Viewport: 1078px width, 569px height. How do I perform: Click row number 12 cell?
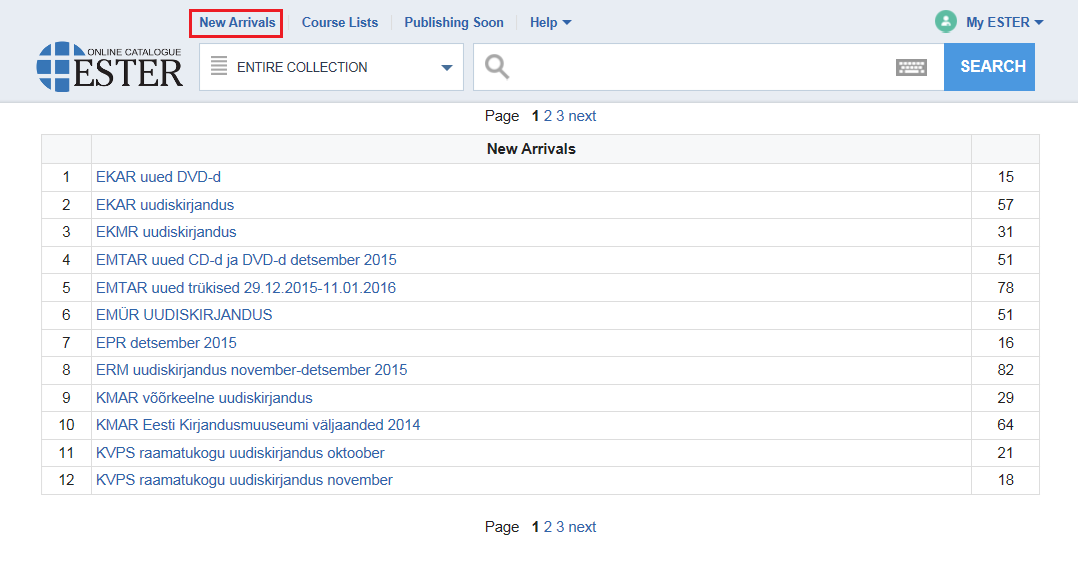(x=66, y=480)
